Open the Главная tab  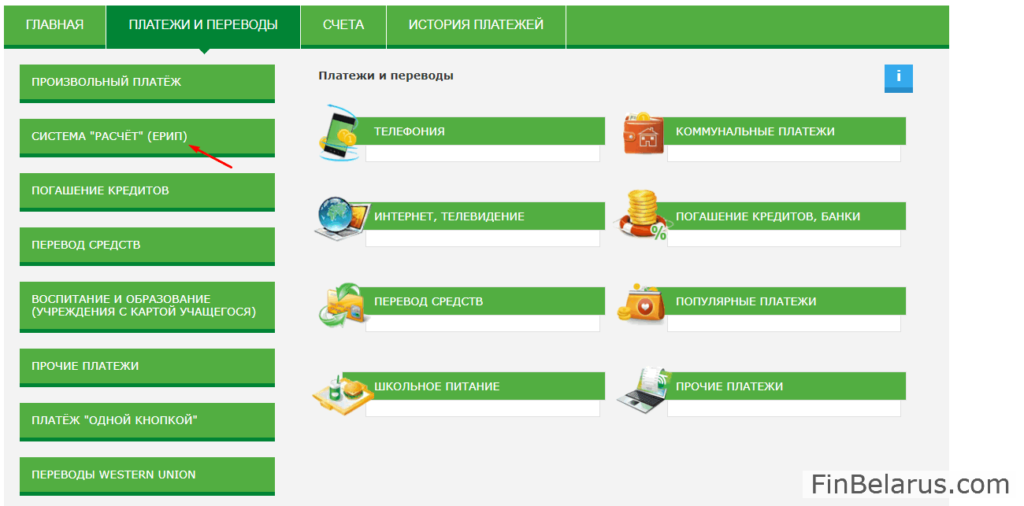pyautogui.click(x=54, y=25)
